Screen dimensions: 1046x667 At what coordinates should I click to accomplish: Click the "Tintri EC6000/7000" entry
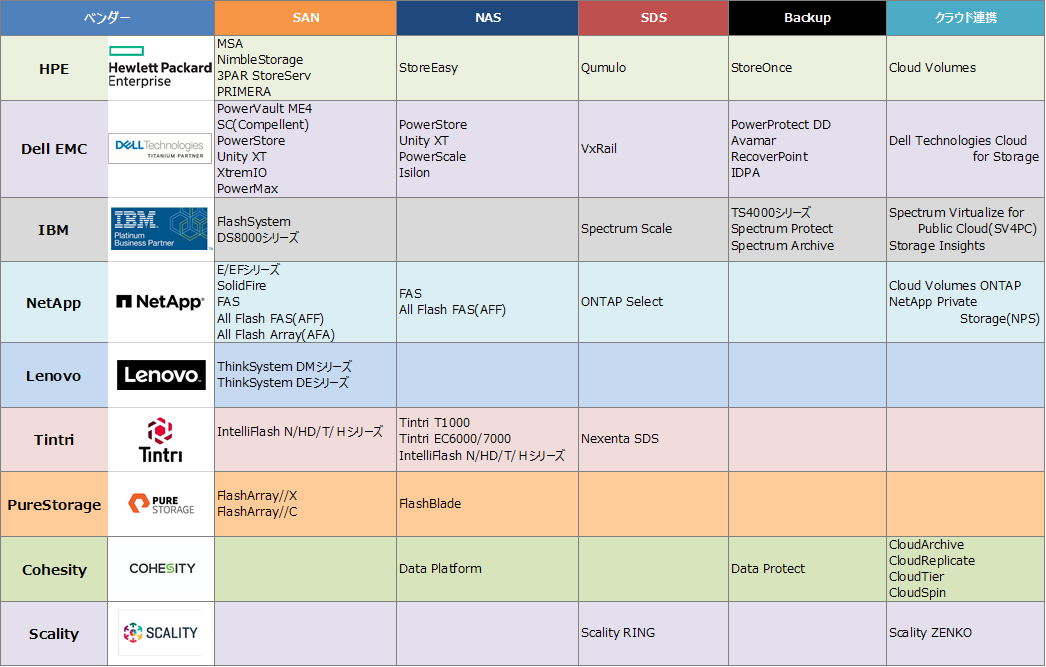click(x=455, y=439)
